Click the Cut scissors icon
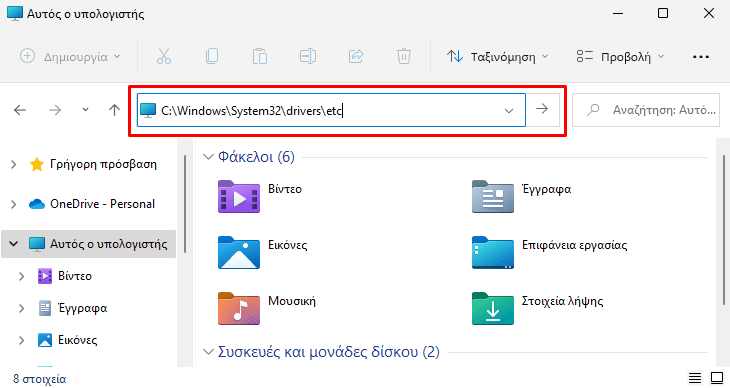The width and height of the screenshot is (730, 388). [x=164, y=56]
